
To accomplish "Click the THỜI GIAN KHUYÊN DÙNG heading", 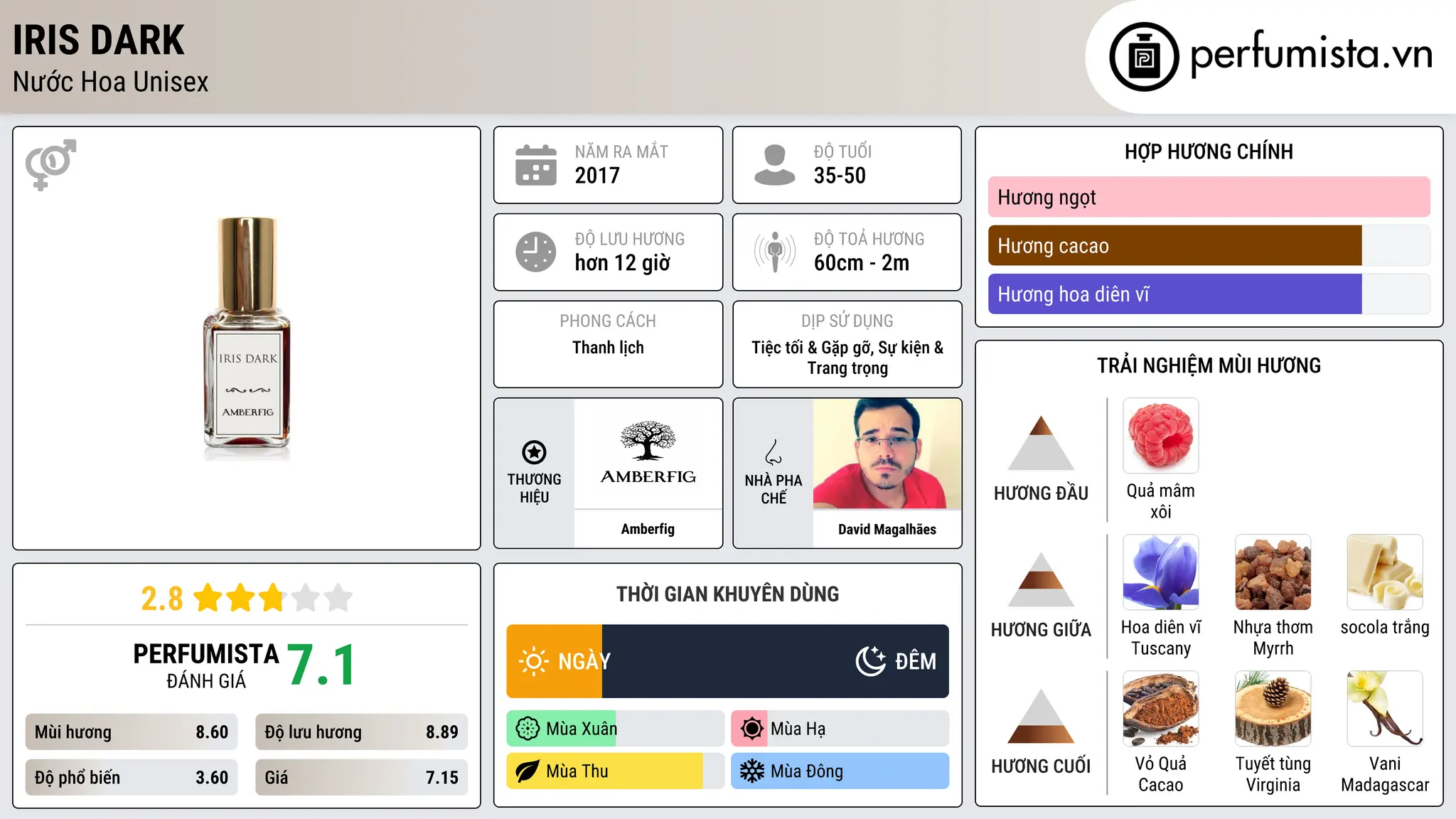I will [x=727, y=594].
